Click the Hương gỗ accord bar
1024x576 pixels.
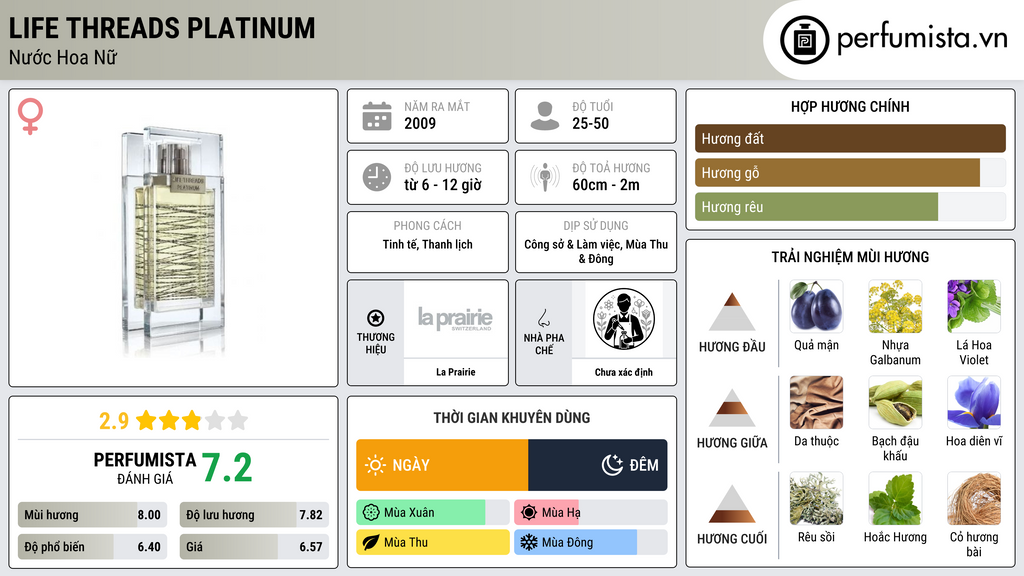(x=850, y=172)
